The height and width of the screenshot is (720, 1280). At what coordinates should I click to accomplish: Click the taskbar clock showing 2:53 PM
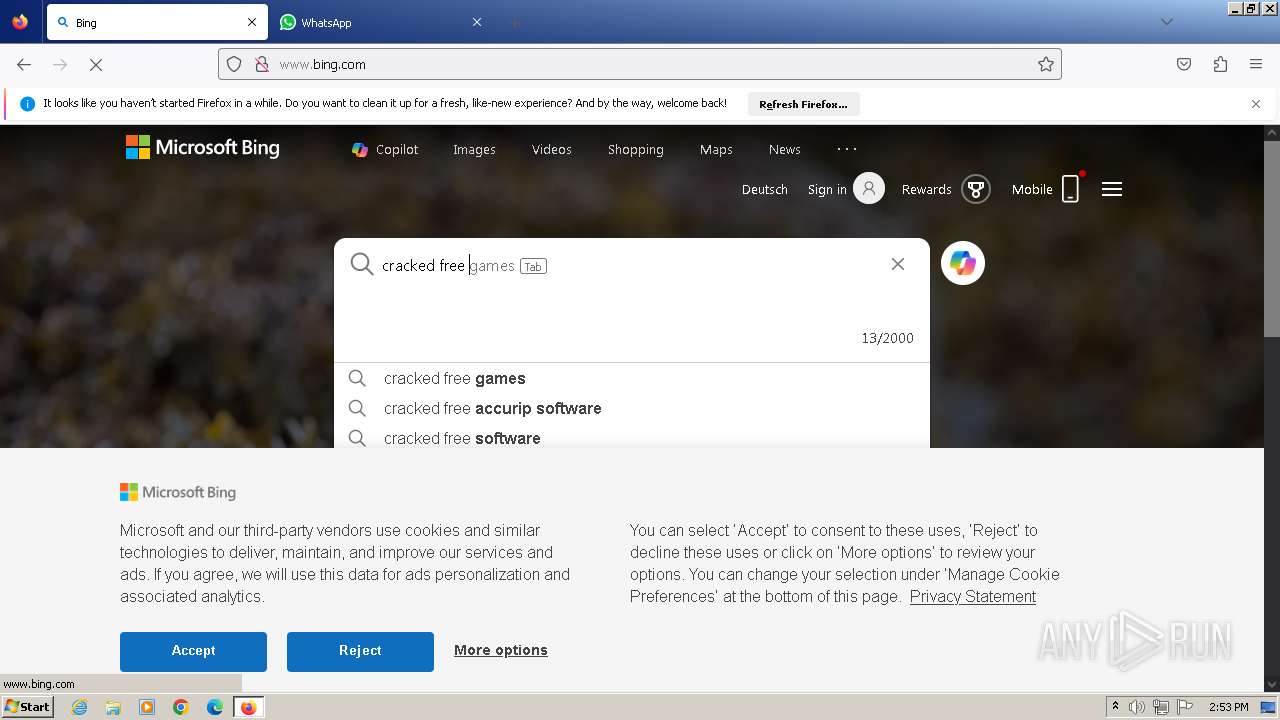(x=1229, y=707)
